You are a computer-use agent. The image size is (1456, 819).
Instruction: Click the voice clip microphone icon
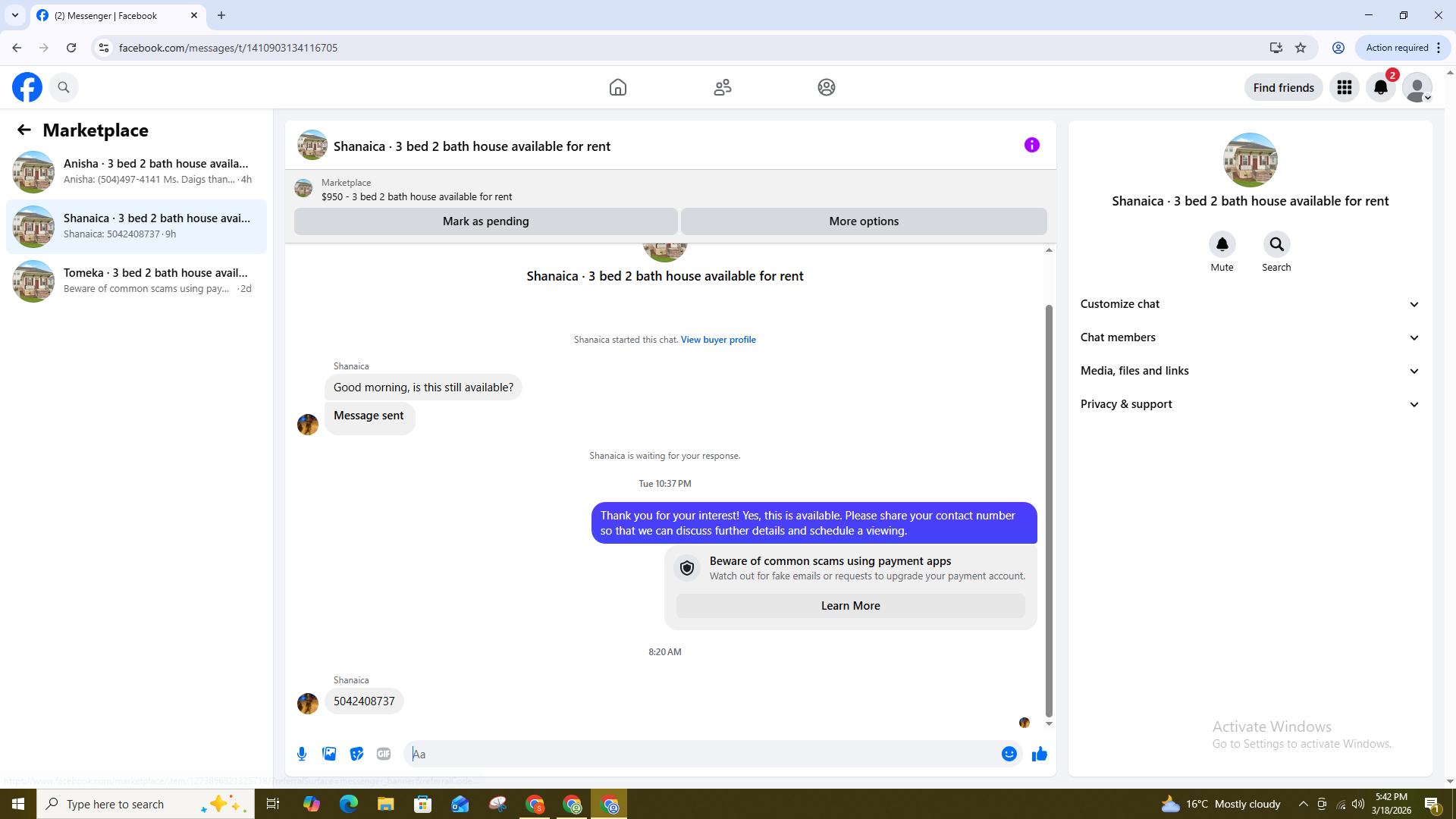click(302, 754)
